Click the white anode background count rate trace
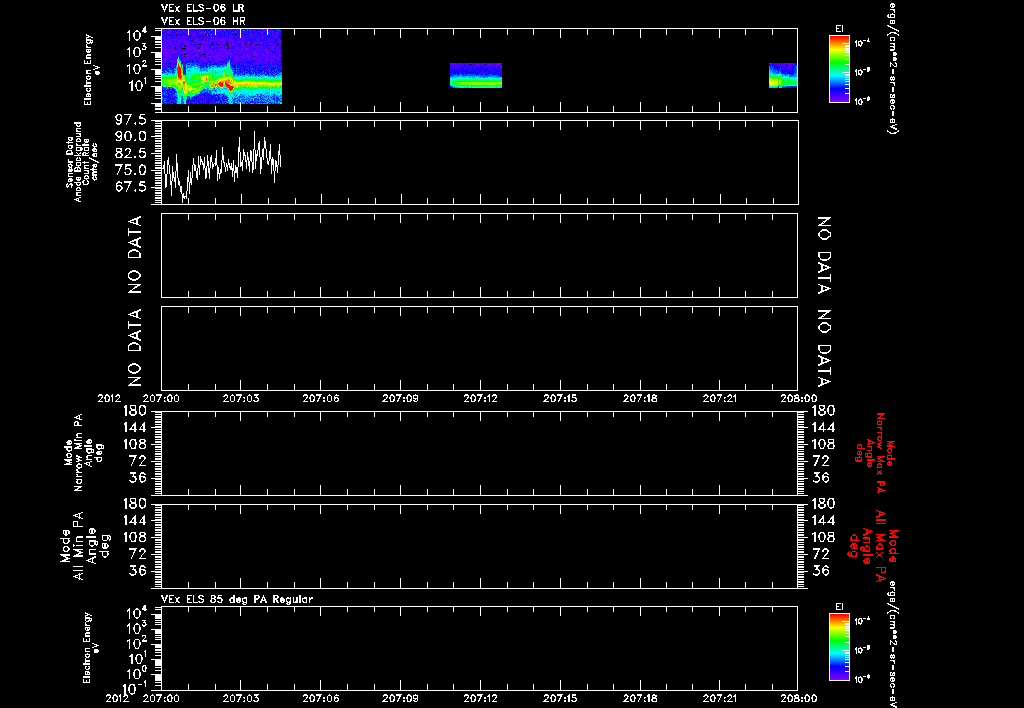1024x708 pixels. (221, 166)
